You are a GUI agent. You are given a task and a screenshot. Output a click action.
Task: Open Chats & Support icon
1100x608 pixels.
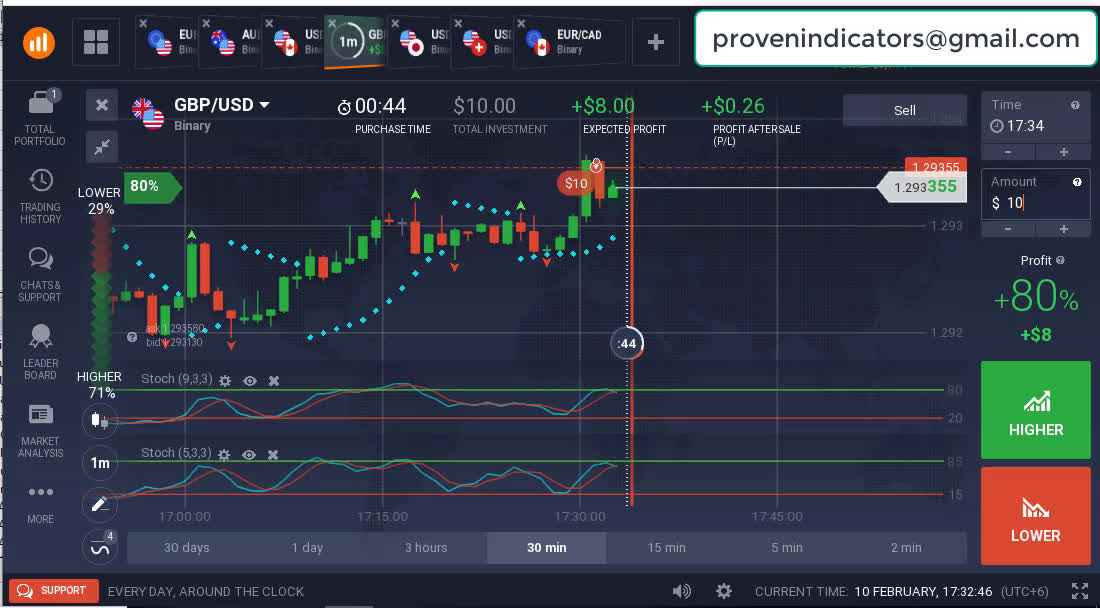(40, 273)
